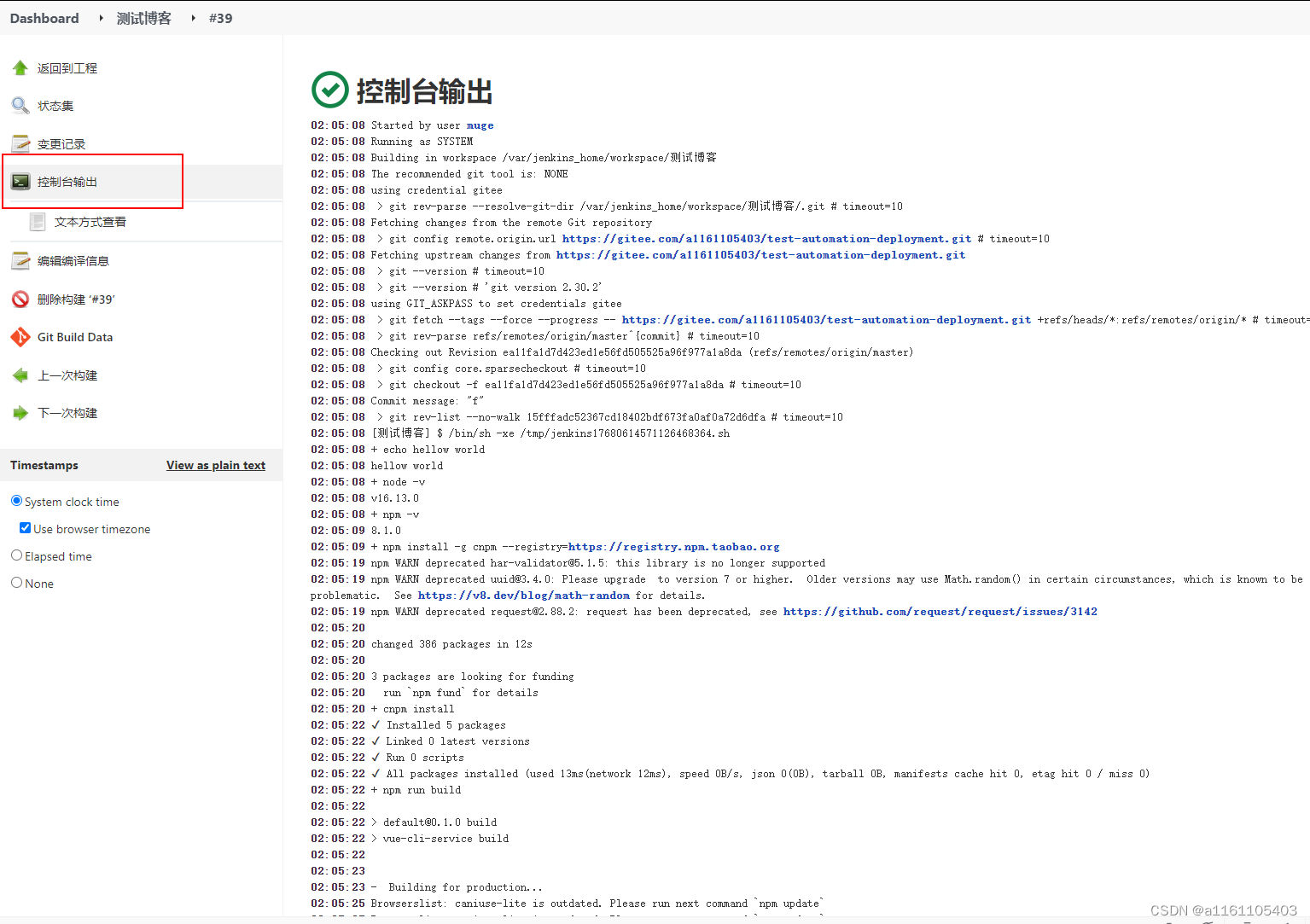Click the Timestamps panel heading
1310x924 pixels.
pyautogui.click(x=44, y=465)
